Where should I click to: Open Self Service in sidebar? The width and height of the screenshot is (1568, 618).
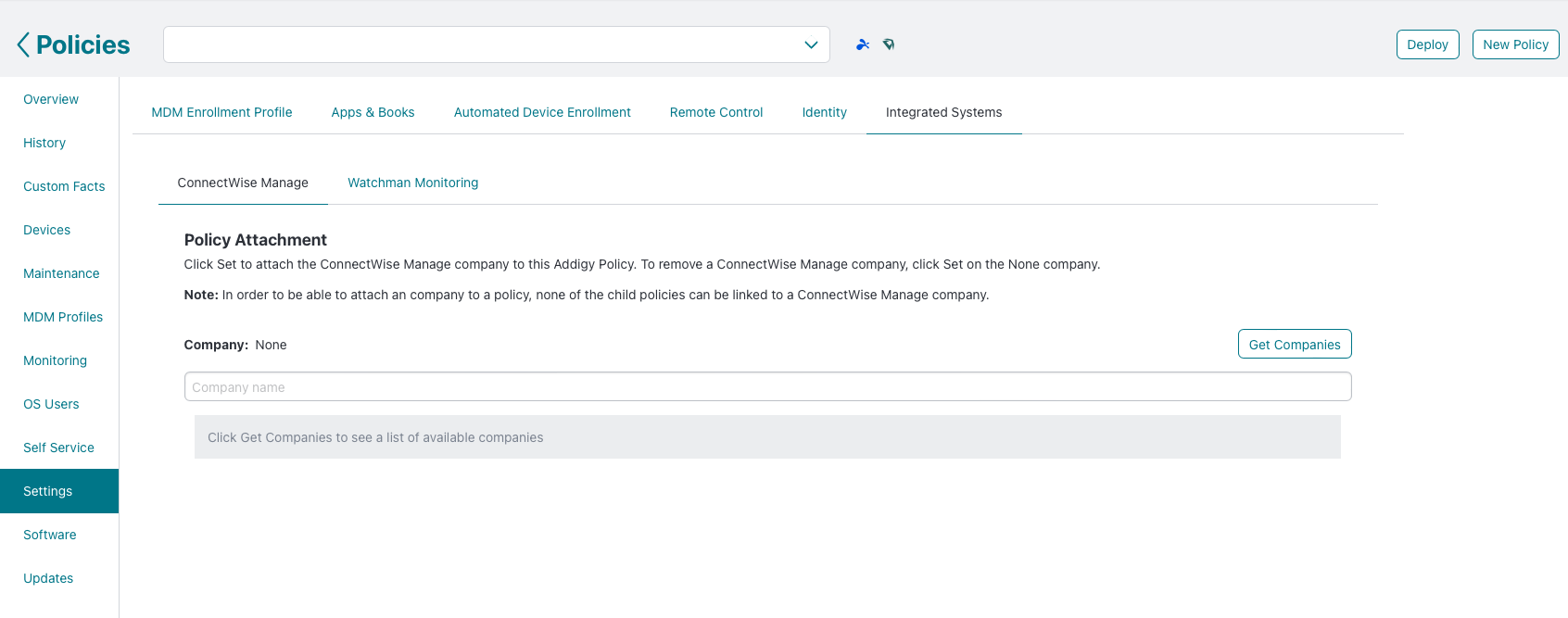pyautogui.click(x=58, y=448)
